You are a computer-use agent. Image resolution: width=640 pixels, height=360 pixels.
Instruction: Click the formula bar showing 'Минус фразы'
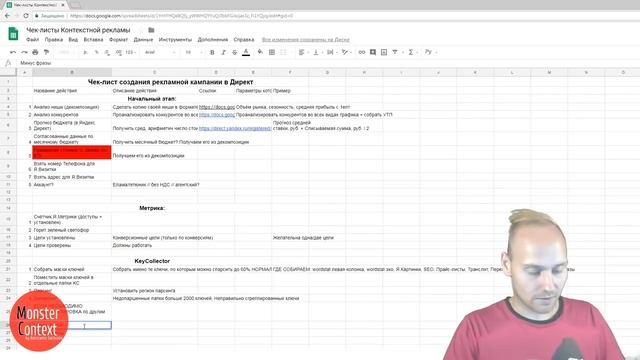click(x=327, y=63)
